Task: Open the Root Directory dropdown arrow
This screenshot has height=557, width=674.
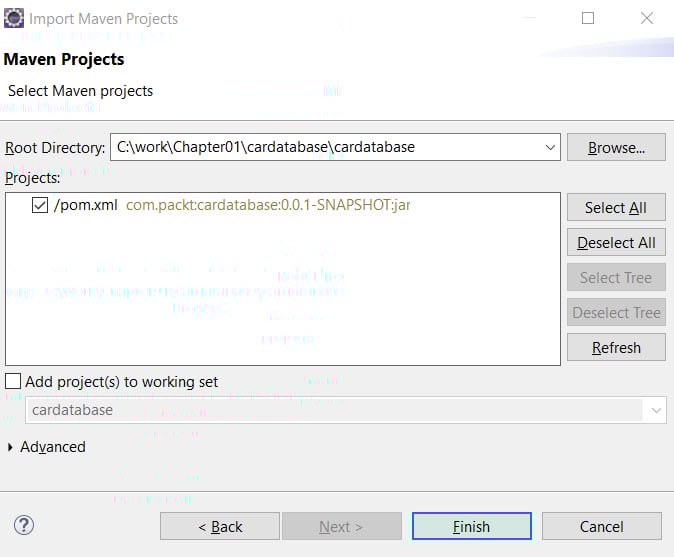Action: [550, 147]
